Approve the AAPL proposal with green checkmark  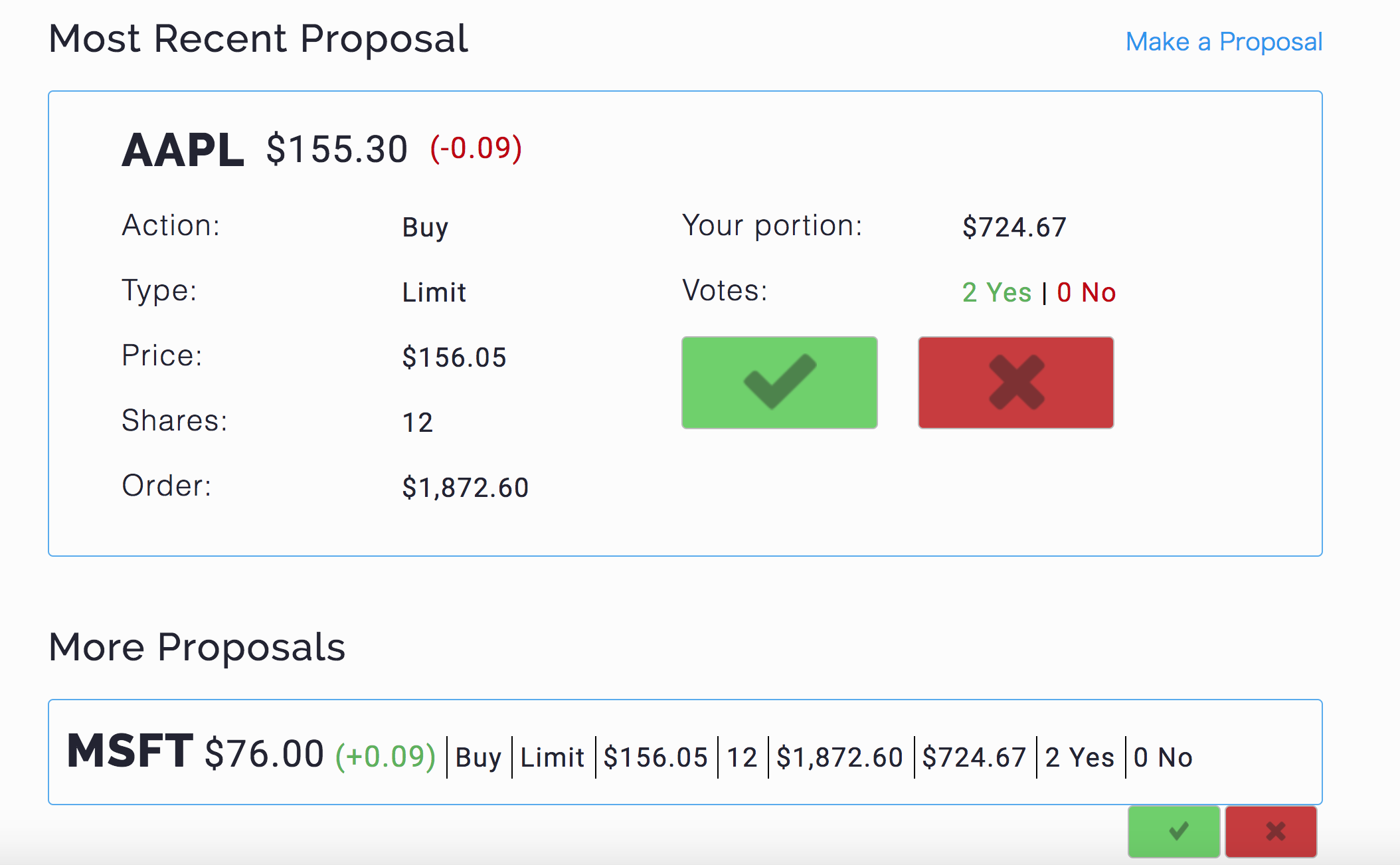(779, 383)
